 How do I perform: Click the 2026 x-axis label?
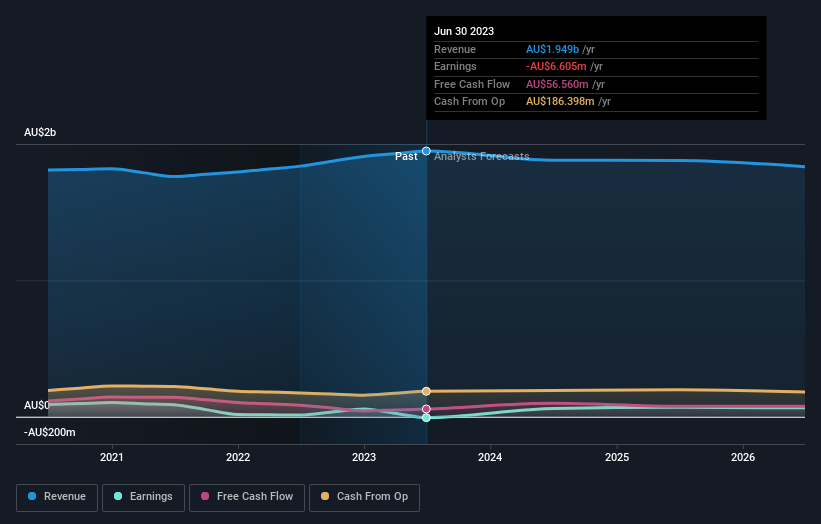pos(743,458)
